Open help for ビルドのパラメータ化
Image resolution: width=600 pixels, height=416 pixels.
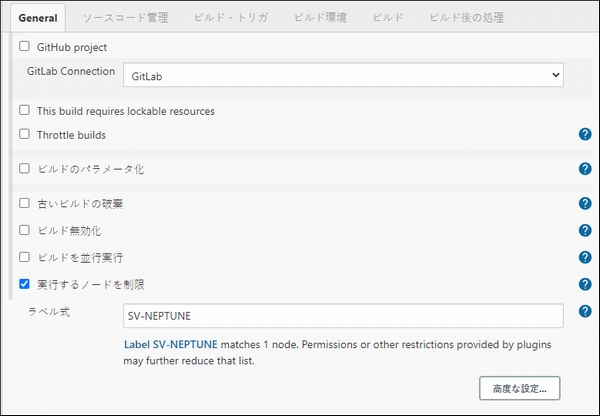click(x=585, y=169)
